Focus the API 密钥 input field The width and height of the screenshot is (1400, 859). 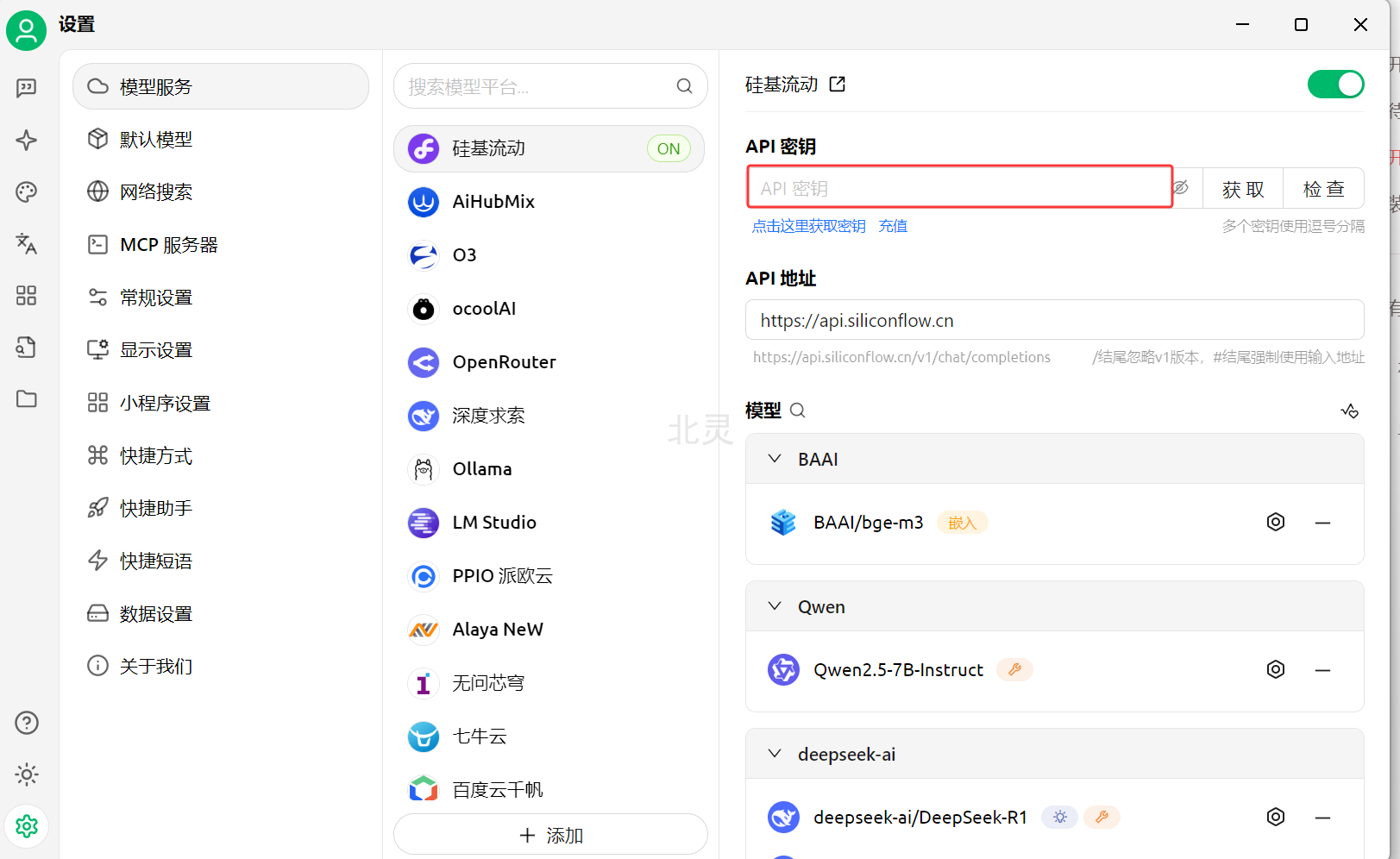click(x=959, y=187)
